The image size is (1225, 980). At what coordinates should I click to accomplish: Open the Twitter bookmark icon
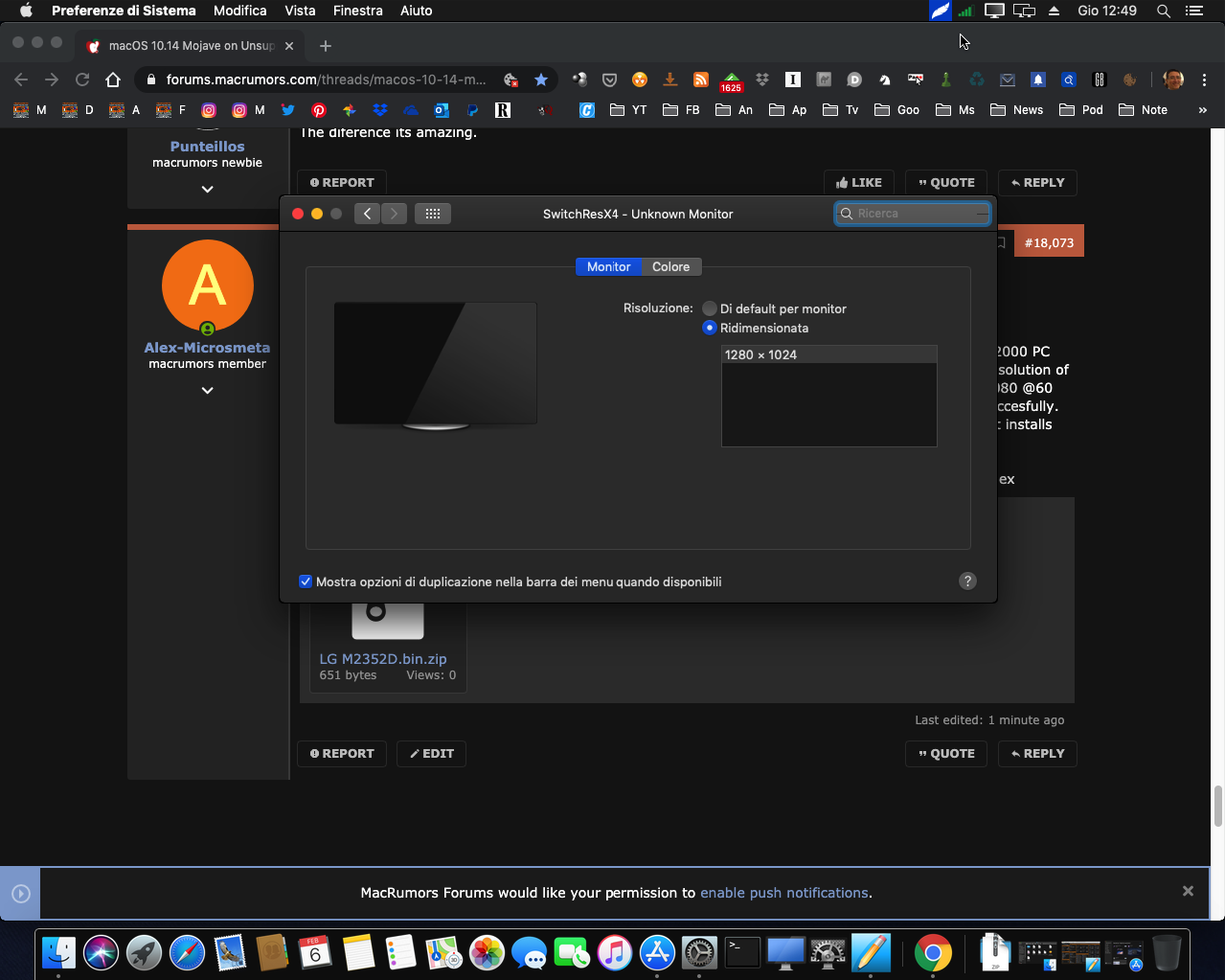pyautogui.click(x=287, y=110)
